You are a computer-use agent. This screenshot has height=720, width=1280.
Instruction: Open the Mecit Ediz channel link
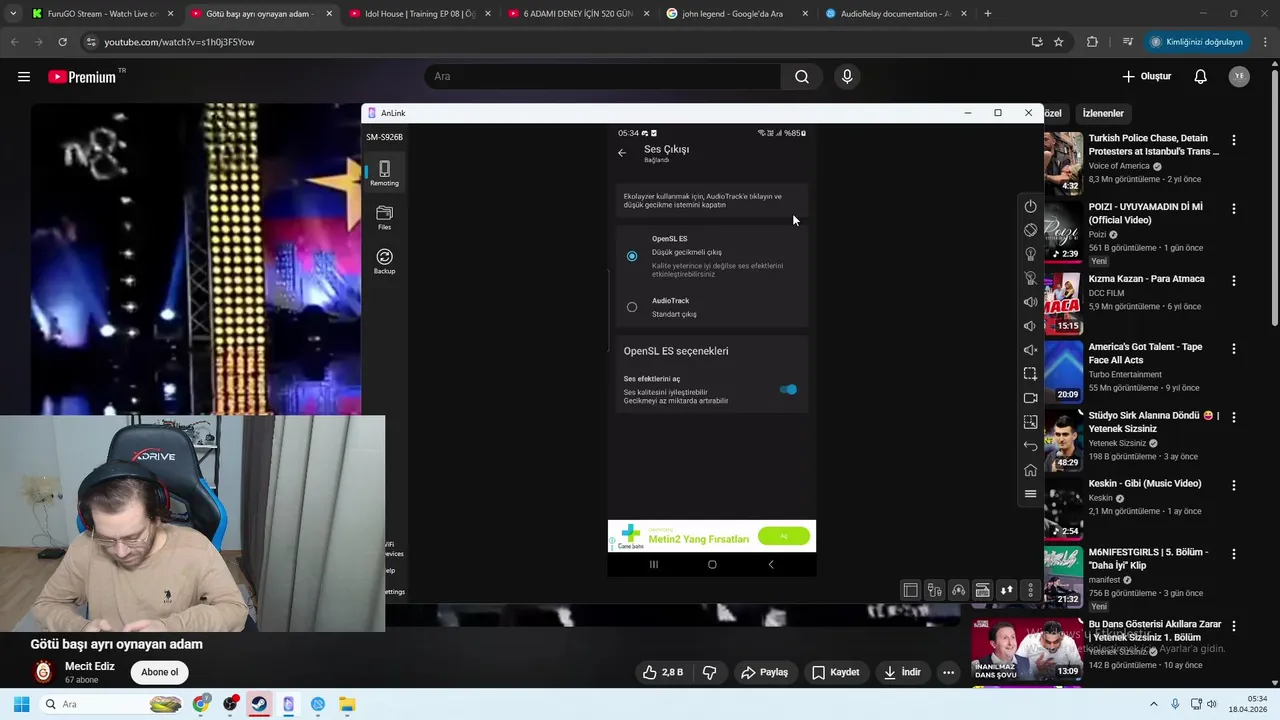coord(90,666)
